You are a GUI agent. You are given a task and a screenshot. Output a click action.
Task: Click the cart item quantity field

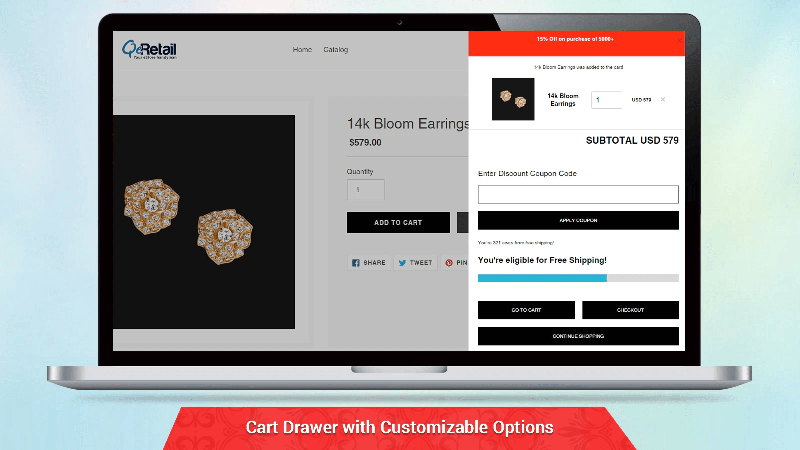click(x=607, y=99)
